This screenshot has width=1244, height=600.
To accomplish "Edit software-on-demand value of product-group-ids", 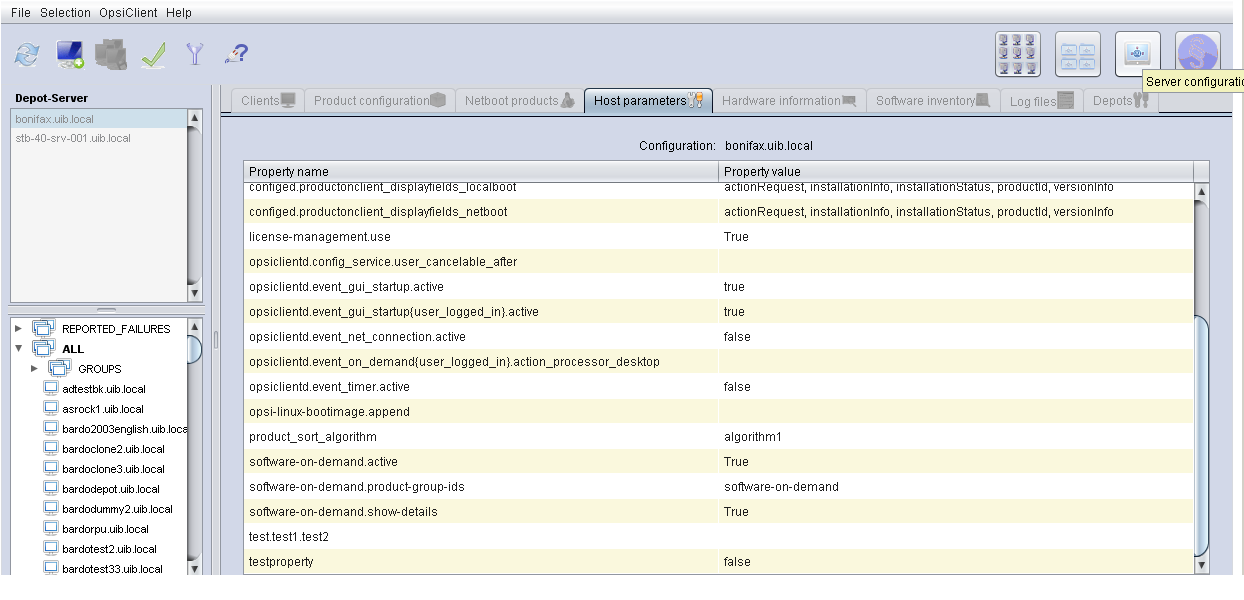I will pyautogui.click(x=956, y=487).
